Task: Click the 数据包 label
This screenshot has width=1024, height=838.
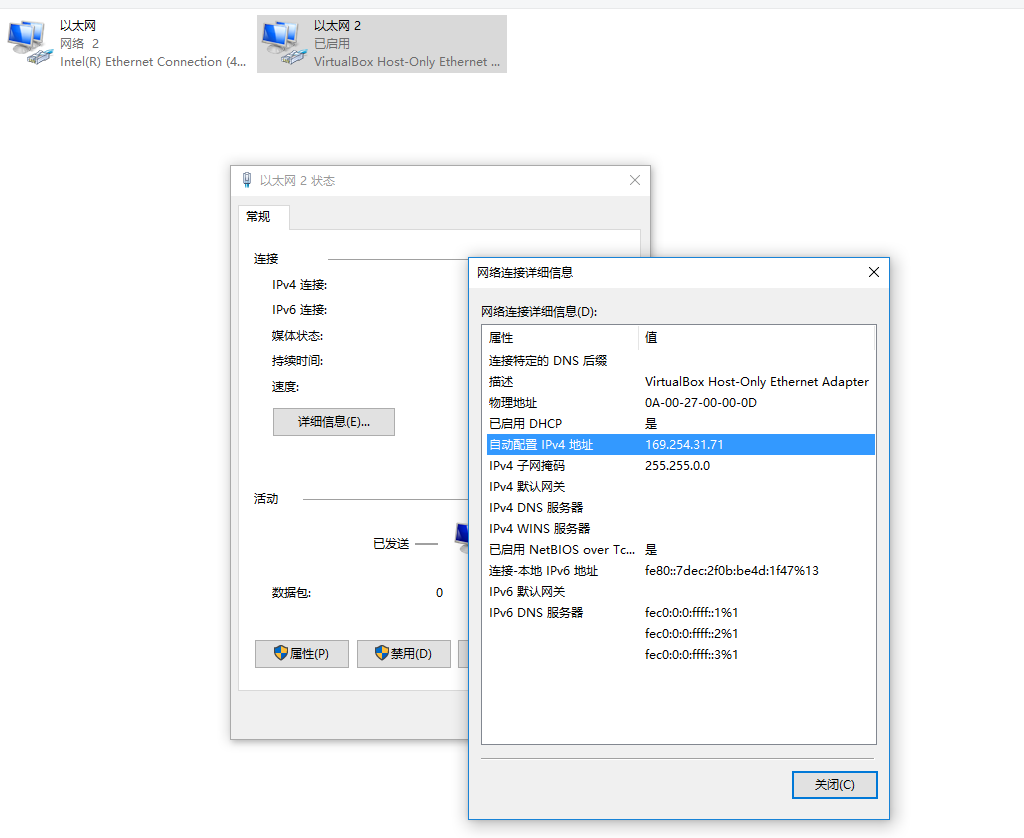Action: 291,593
